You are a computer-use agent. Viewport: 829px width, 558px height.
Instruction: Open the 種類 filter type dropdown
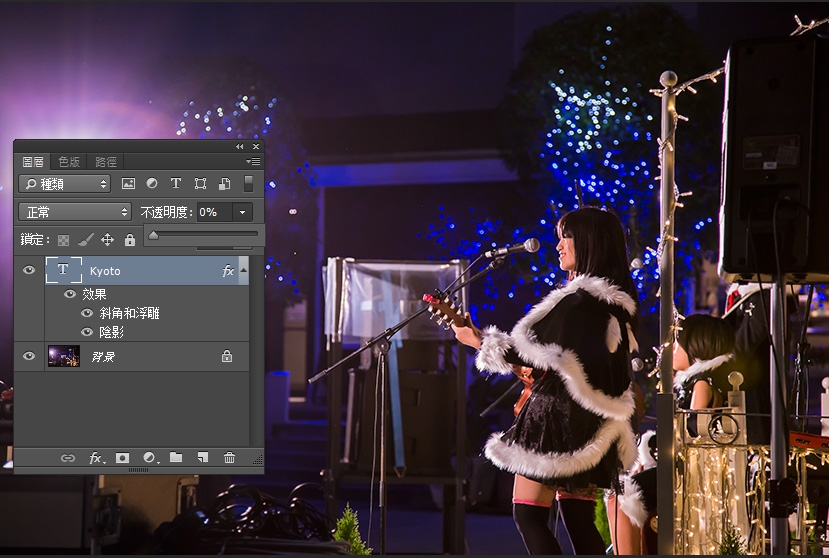pyautogui.click(x=64, y=184)
